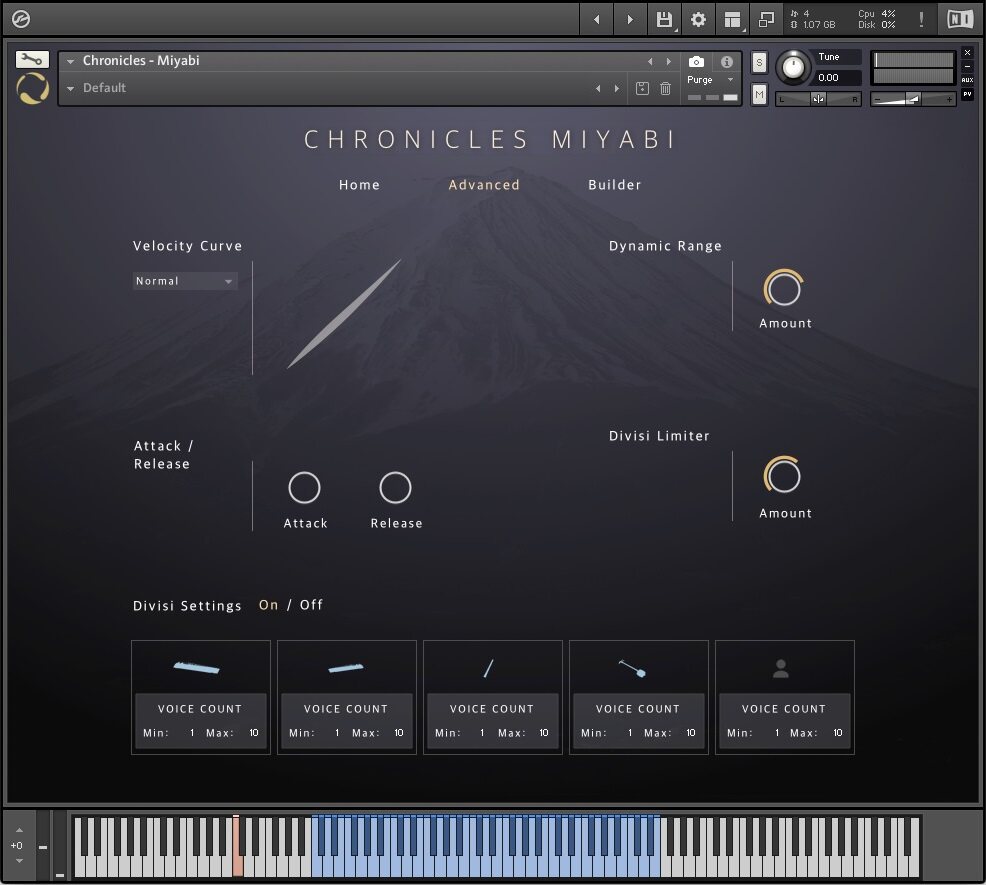This screenshot has height=885, width=986.
Task: Open the Velocity Curve Normal dropdown
Action: point(185,281)
